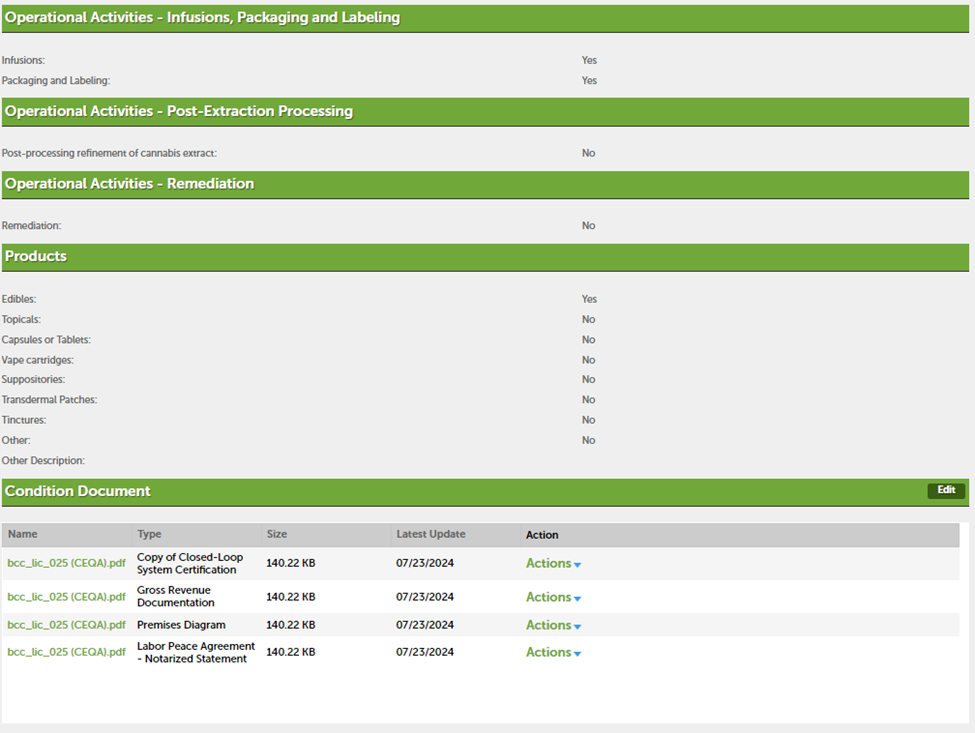Sort the table by Size column

tap(277, 535)
